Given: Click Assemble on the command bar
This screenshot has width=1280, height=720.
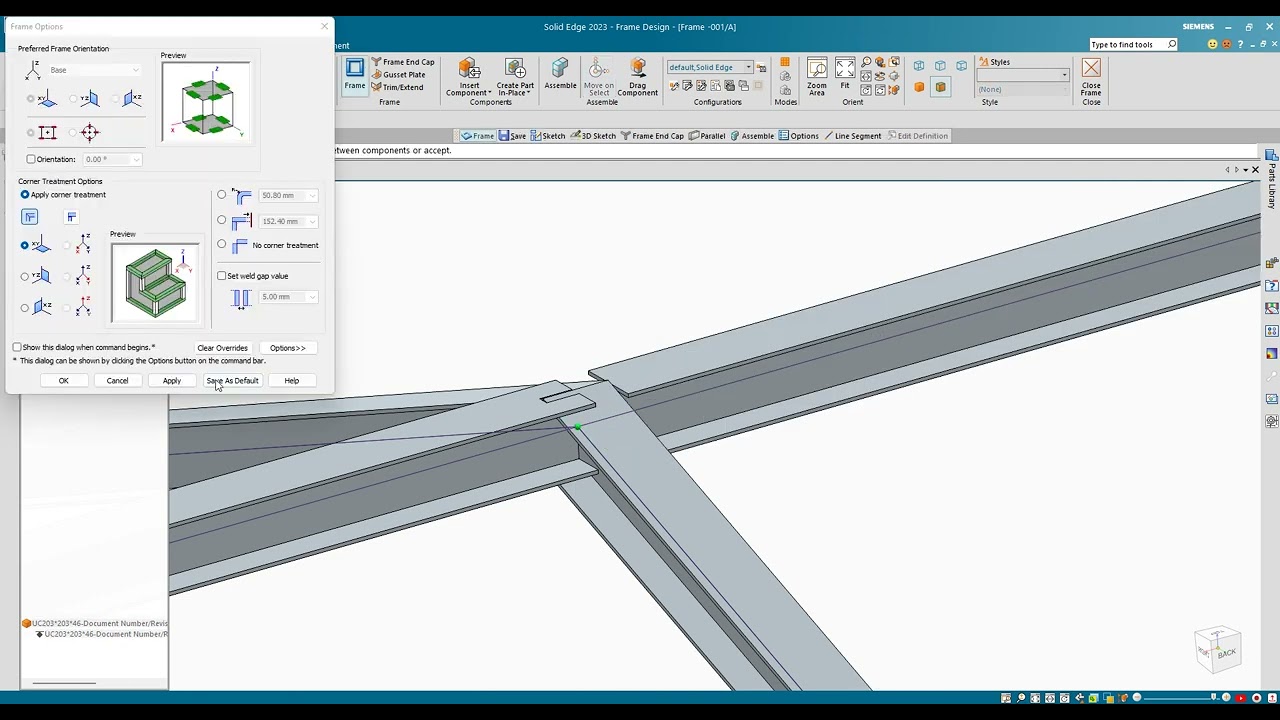Looking at the screenshot, I should pyautogui.click(x=752, y=136).
